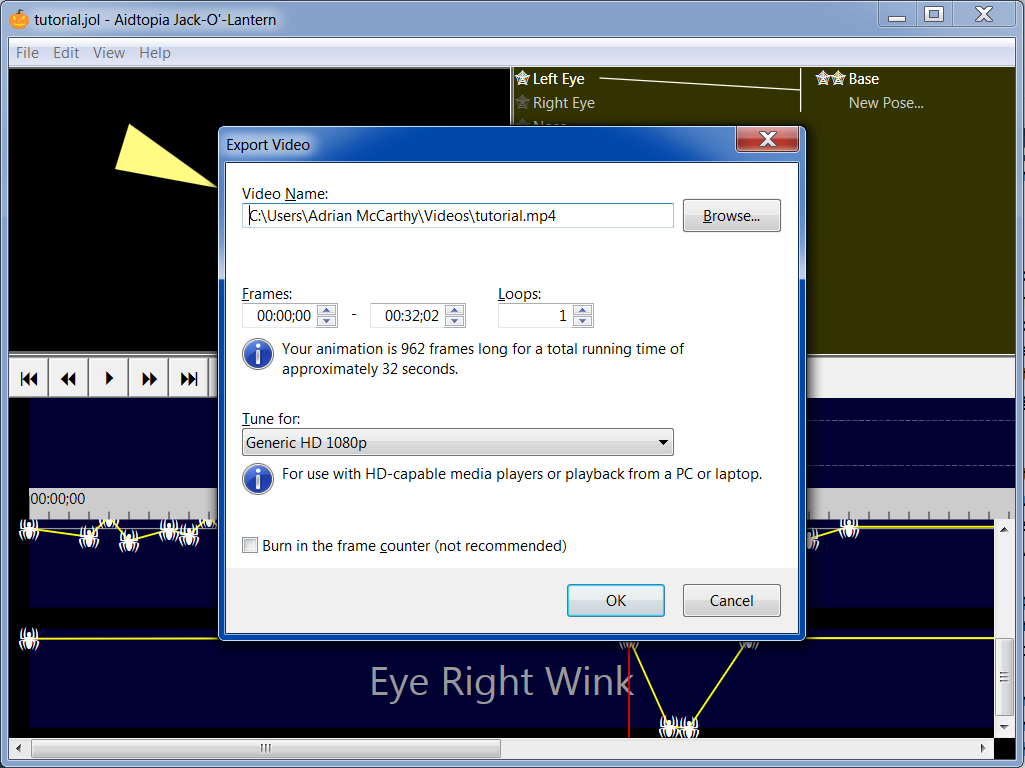Select the spider keyframe at timeline start 00:00;00

point(29,529)
